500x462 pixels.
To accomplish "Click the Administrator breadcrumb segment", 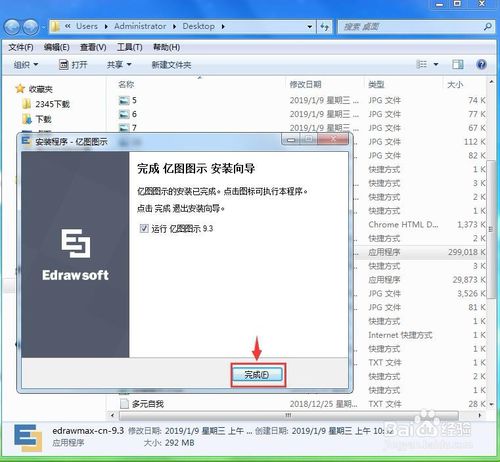I will point(140,26).
